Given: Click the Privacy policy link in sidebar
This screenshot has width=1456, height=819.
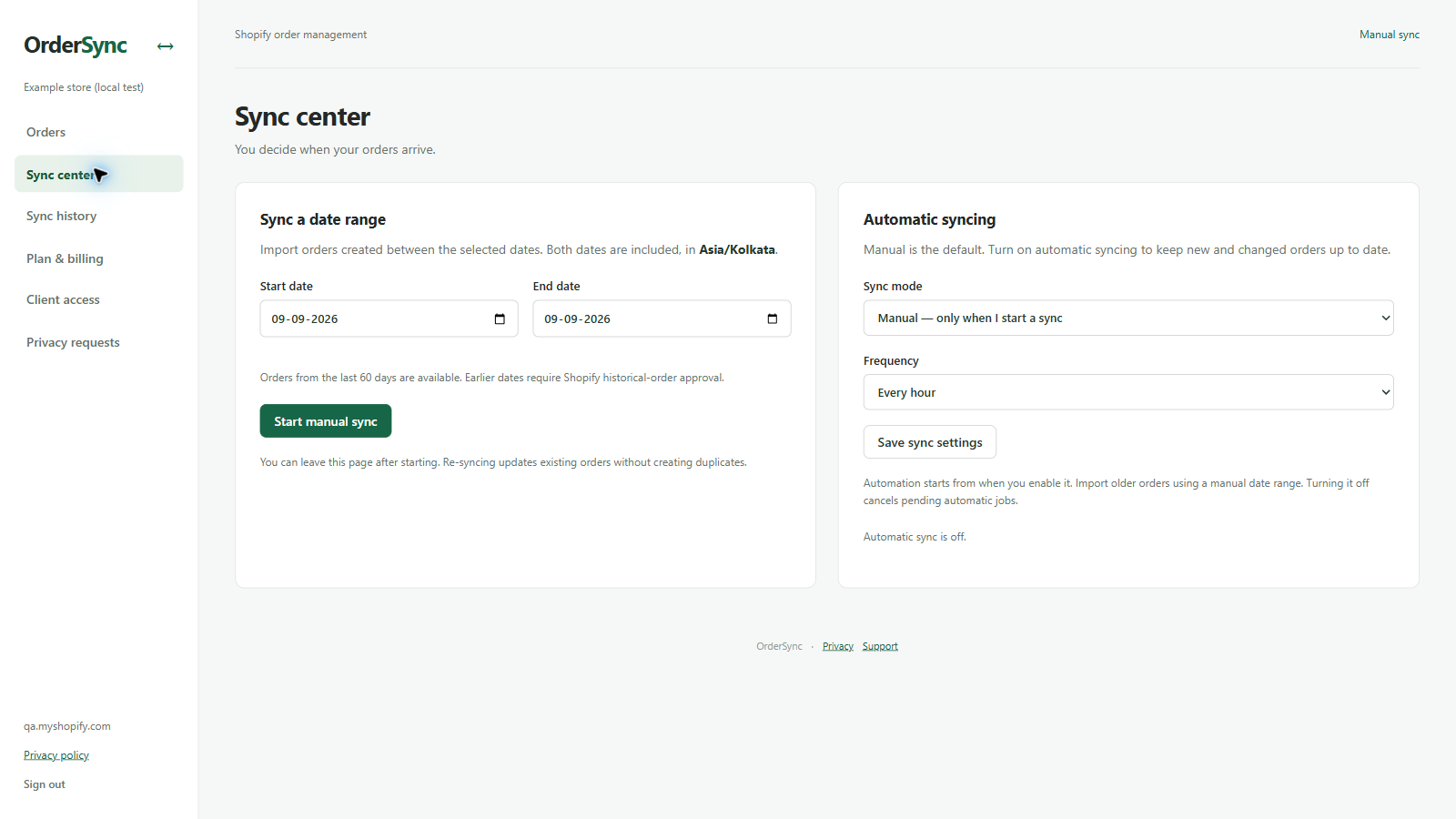Looking at the screenshot, I should click(x=56, y=755).
